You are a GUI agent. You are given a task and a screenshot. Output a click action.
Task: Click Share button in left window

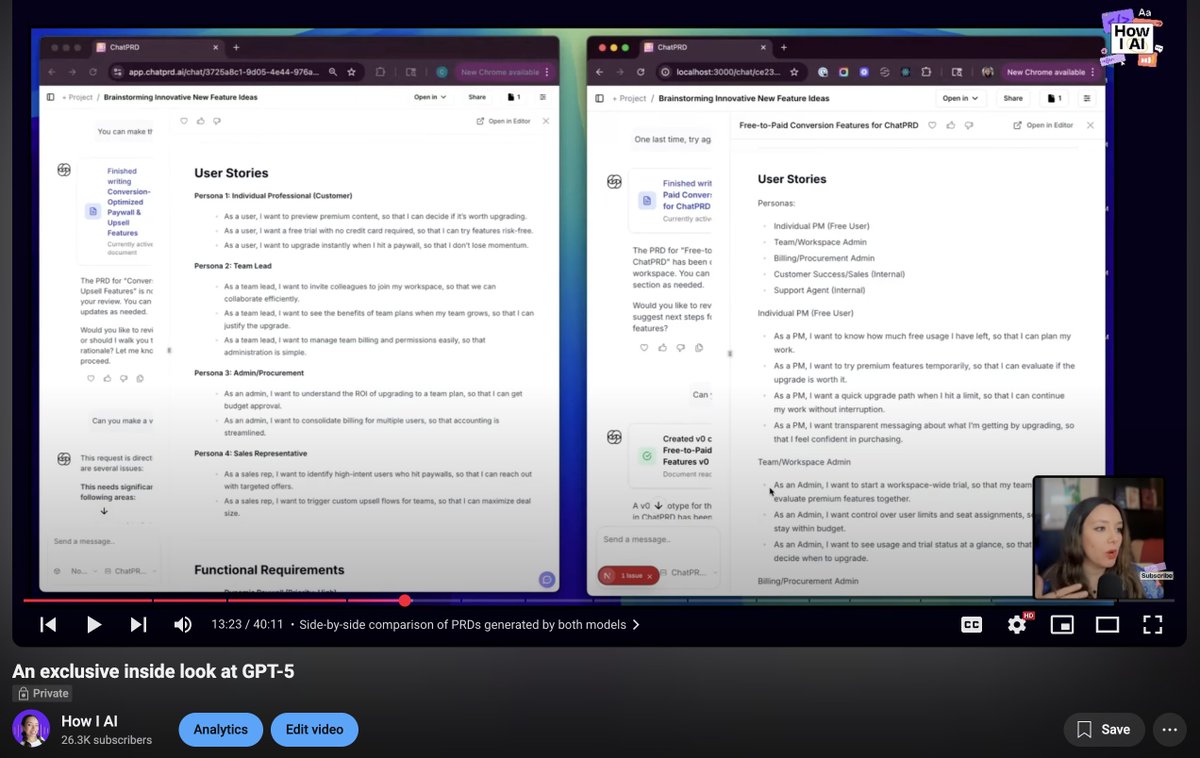(x=477, y=97)
